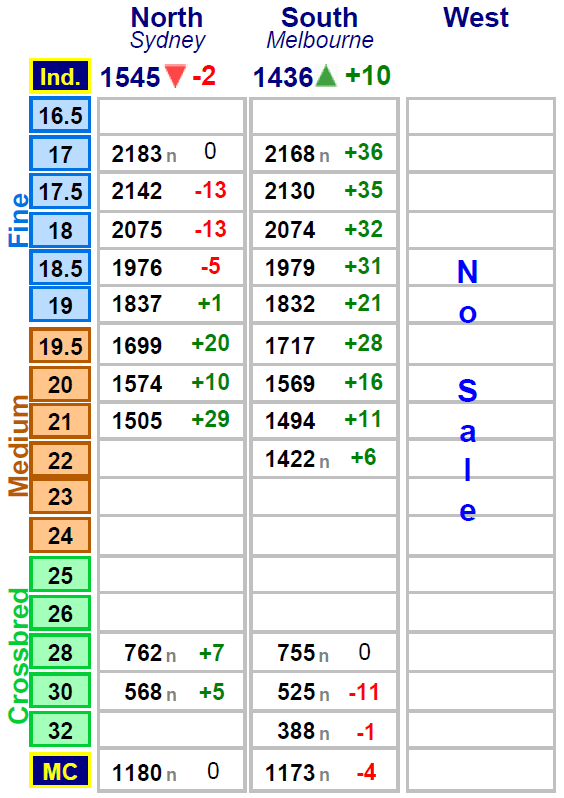This screenshot has height=798, width=564.
Task: Click the 22 micron label
Action: pos(60,460)
